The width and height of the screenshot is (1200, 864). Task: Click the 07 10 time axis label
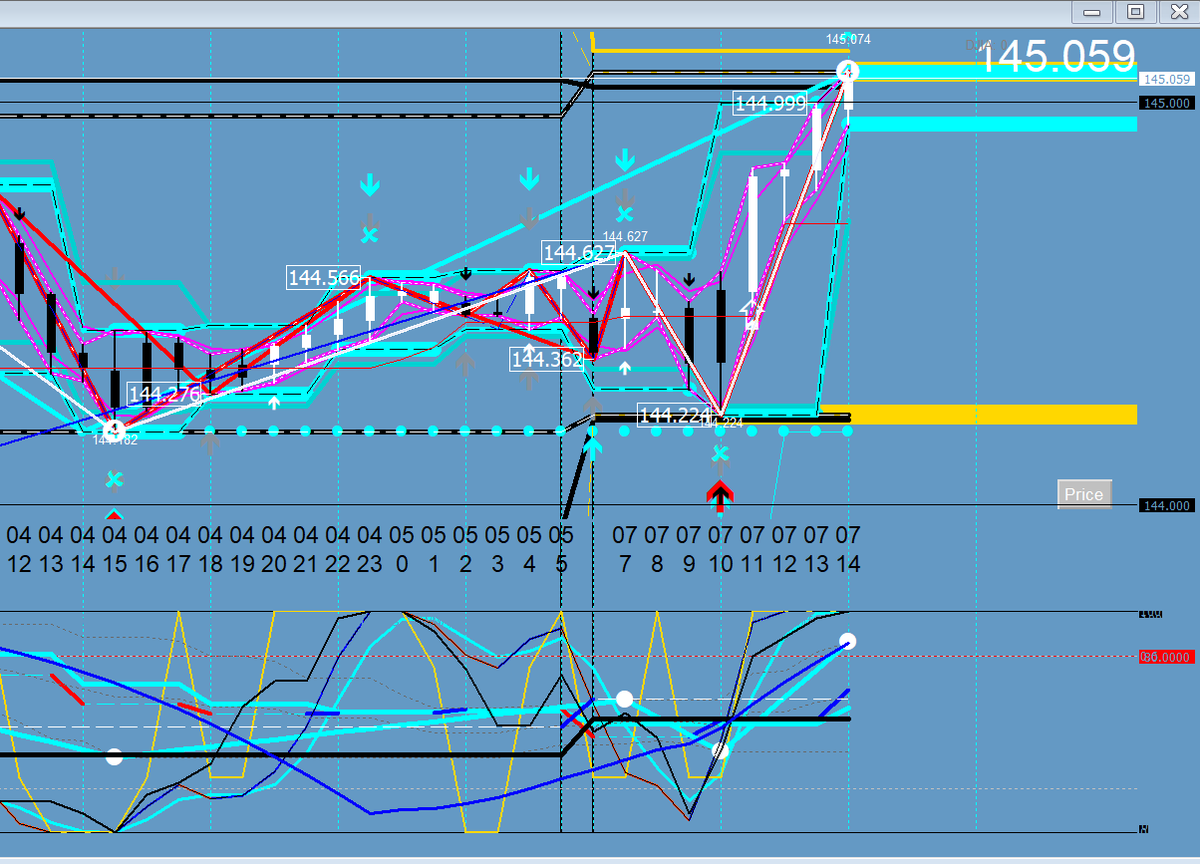[720, 549]
